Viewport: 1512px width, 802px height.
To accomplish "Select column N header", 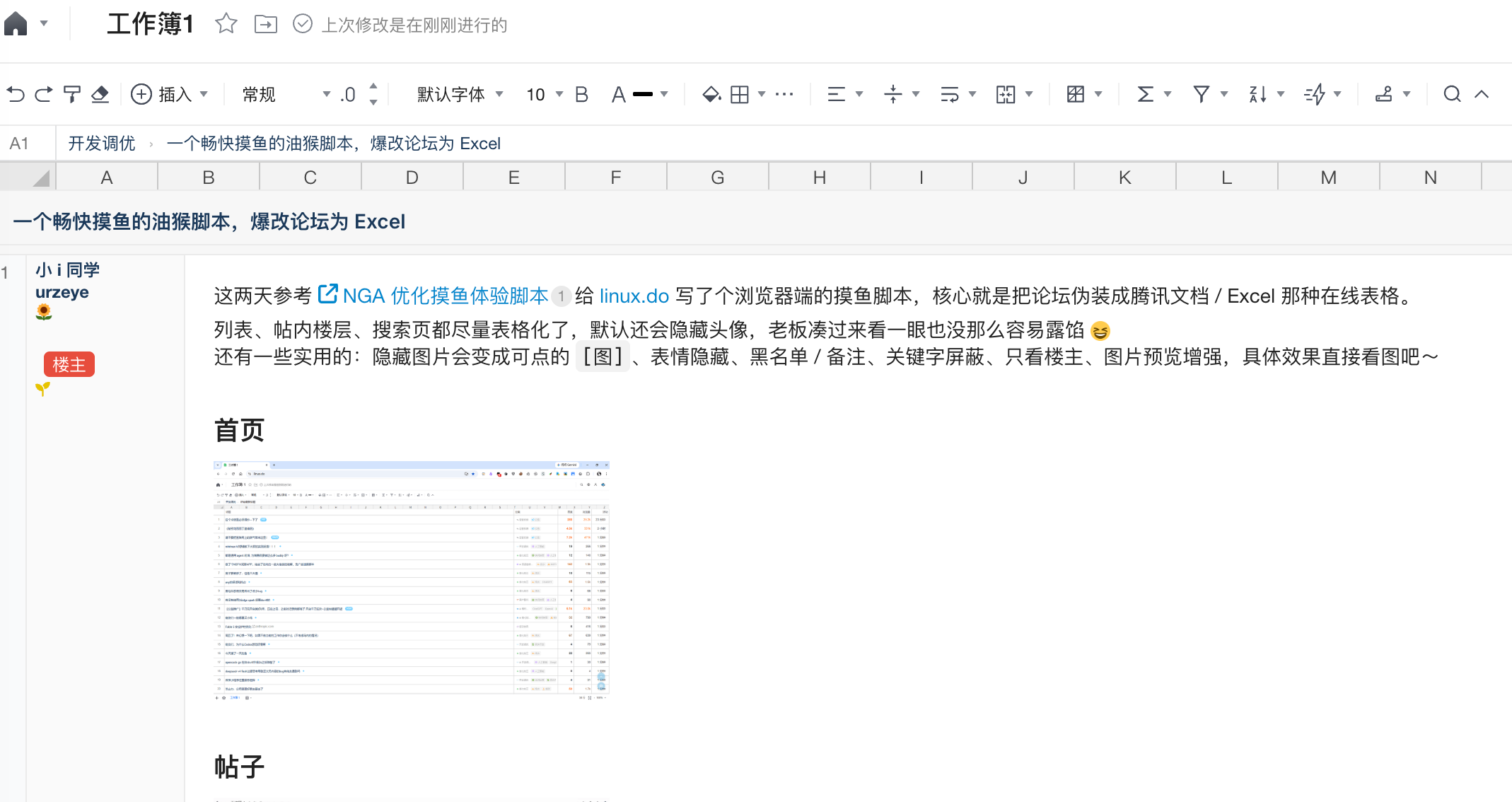I will (1431, 177).
